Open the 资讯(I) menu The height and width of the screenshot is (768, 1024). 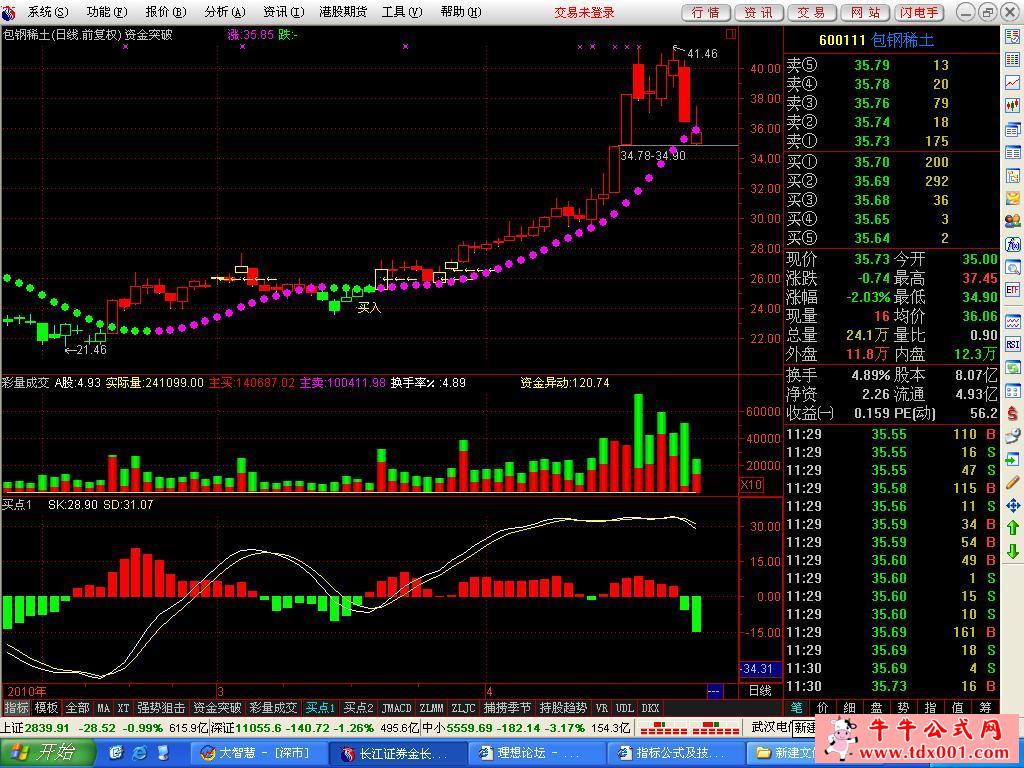click(283, 12)
